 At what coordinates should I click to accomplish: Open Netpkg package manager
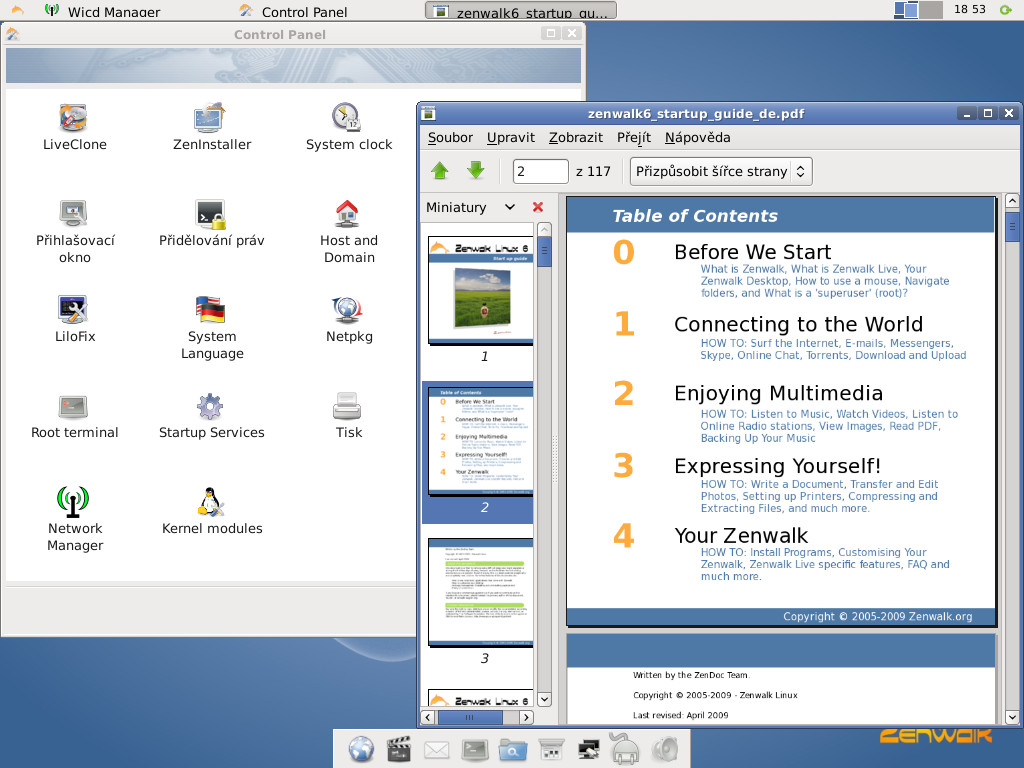349,319
